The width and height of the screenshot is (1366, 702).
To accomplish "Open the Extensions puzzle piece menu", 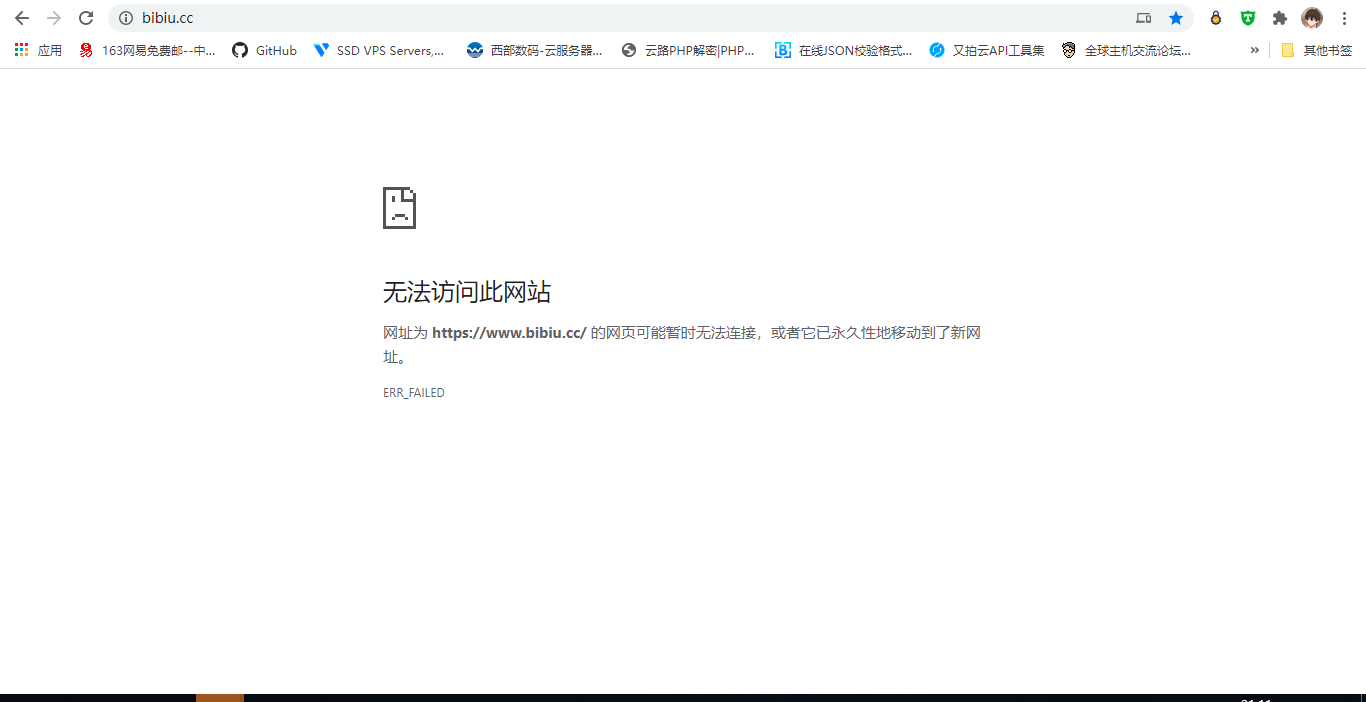I will [1280, 18].
